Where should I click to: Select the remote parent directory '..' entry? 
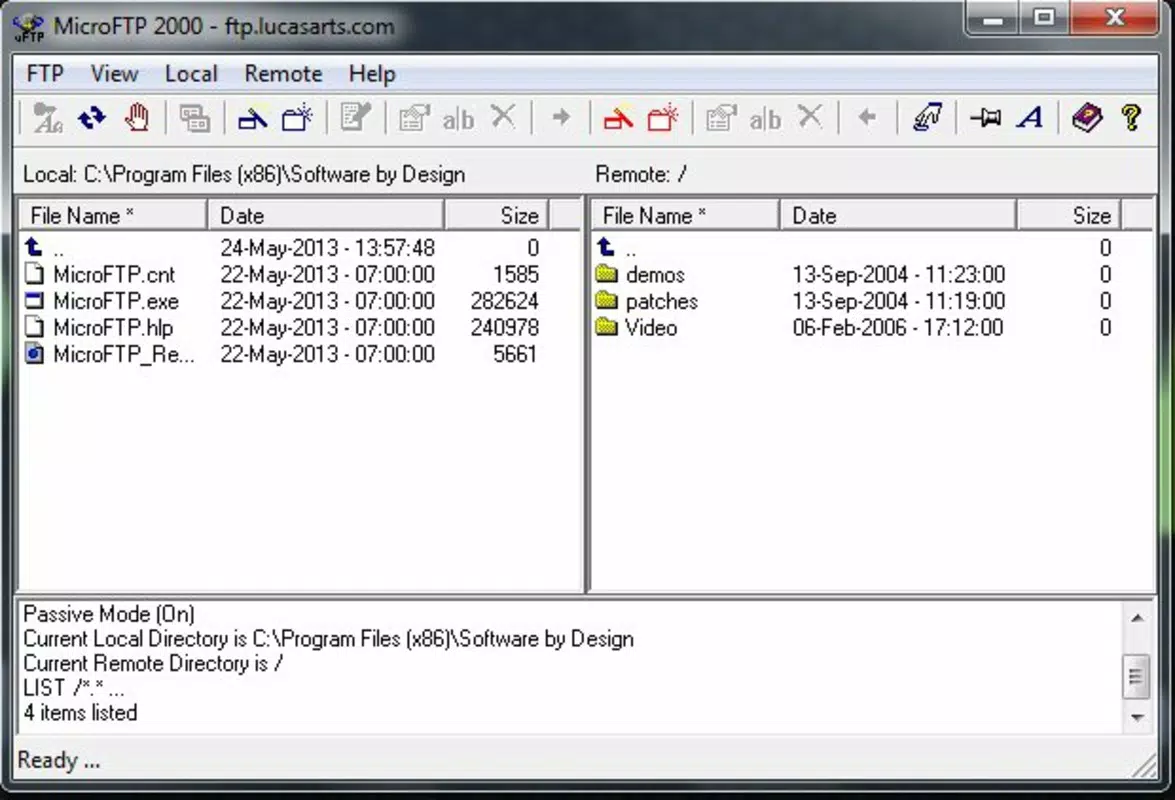855,247
